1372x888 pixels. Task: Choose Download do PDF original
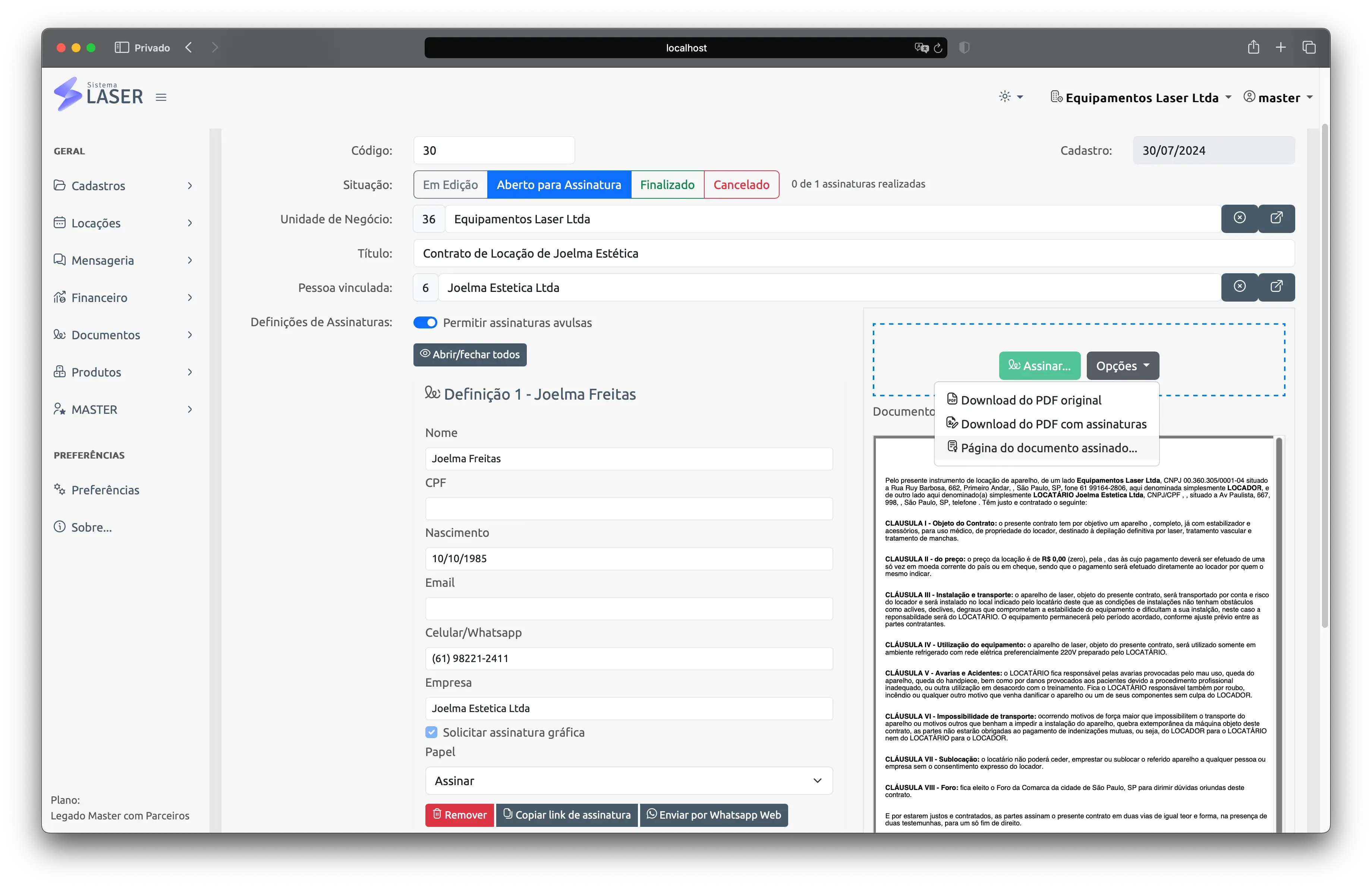[x=1046, y=400]
